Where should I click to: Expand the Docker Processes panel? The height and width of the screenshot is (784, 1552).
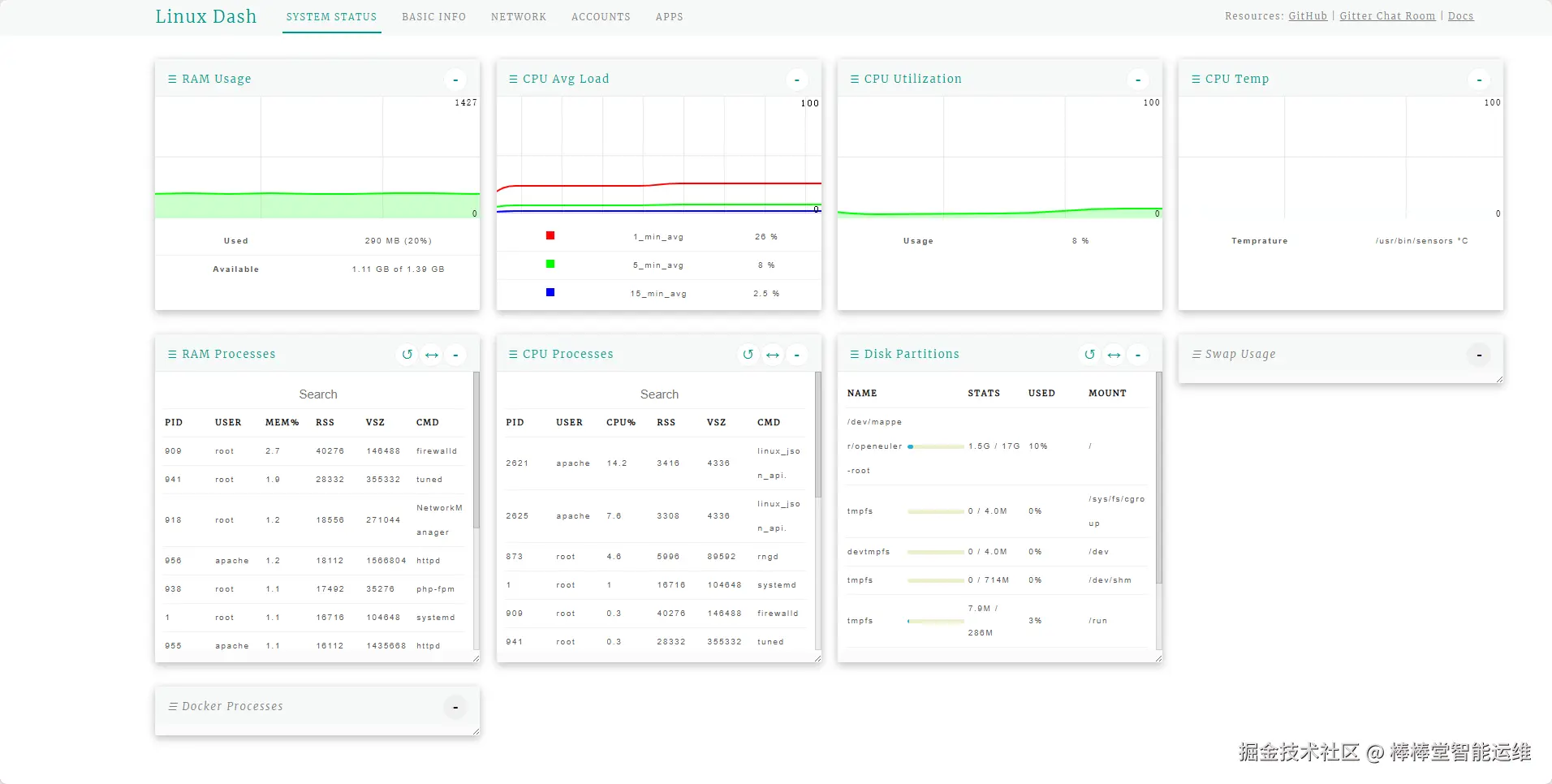455,707
